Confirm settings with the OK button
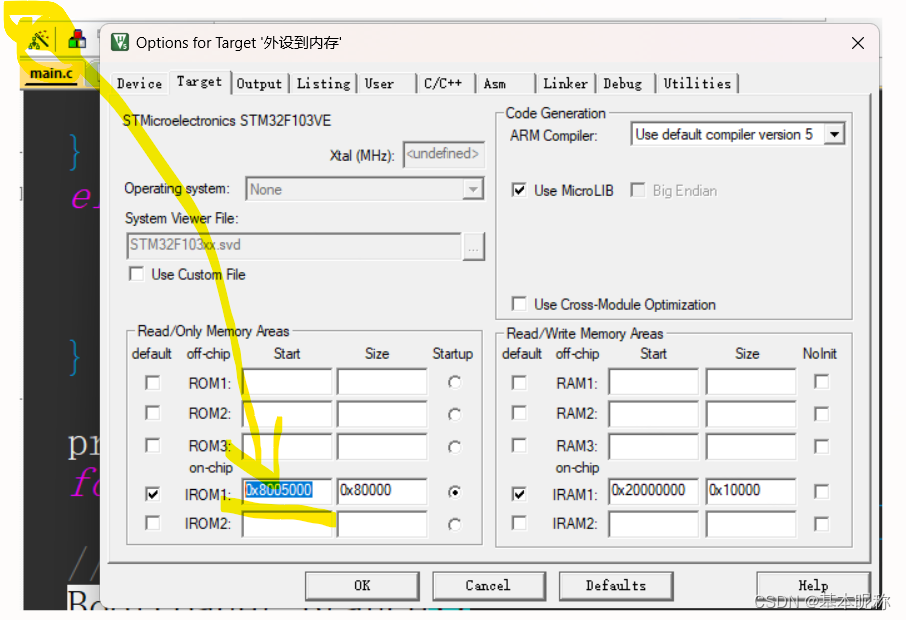Screen dimensions: 906x620 point(362,586)
